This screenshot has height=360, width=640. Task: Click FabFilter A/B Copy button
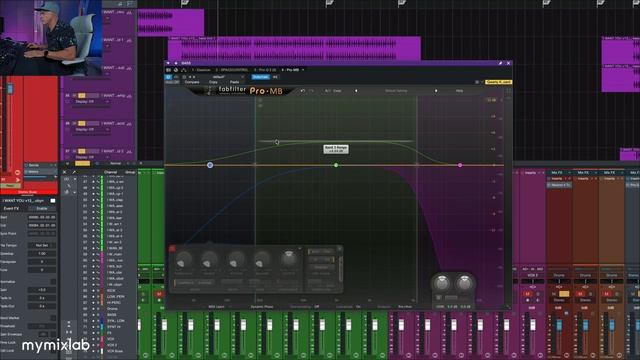[337, 91]
